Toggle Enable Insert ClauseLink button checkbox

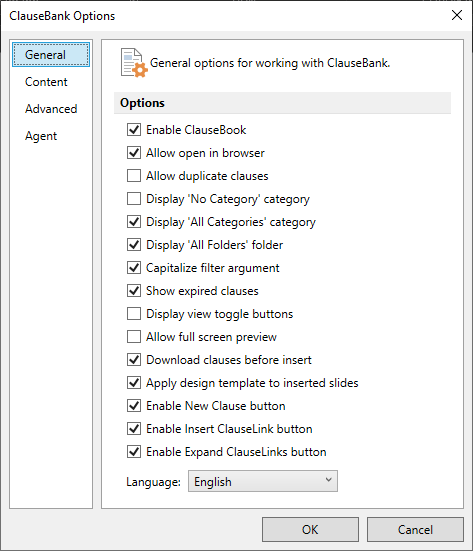pyautogui.click(x=134, y=429)
